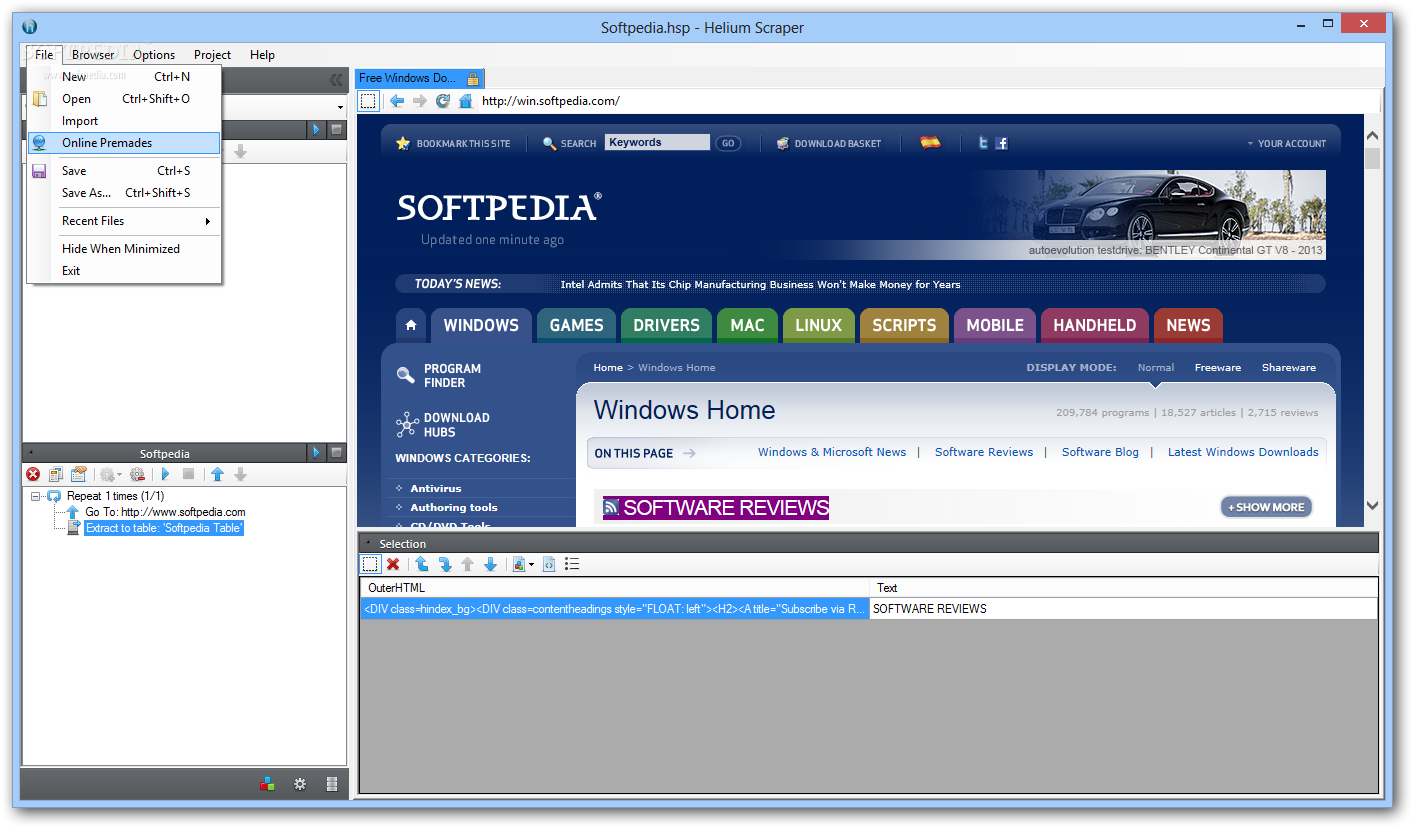
Task: Click gray up arrow in Selection toolbar
Action: click(468, 564)
